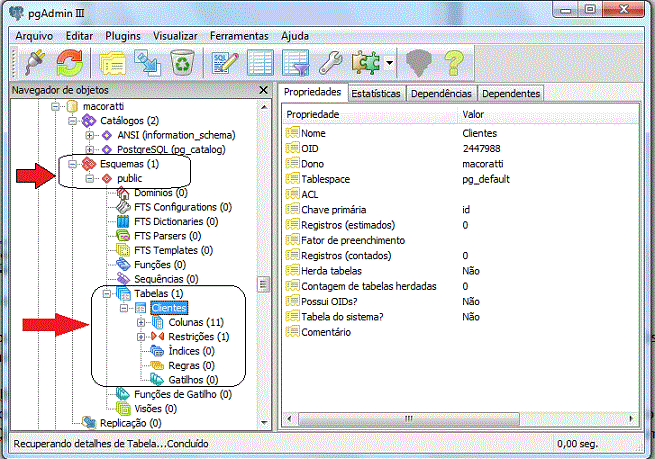Switch to the Dependentes tab
This screenshot has width=655, height=459.
click(511, 94)
